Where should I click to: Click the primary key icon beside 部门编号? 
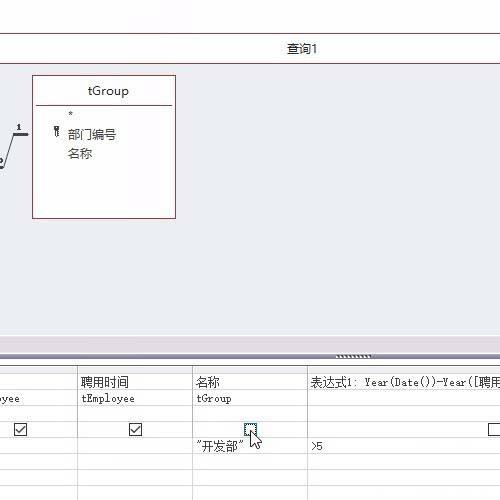(x=56, y=131)
